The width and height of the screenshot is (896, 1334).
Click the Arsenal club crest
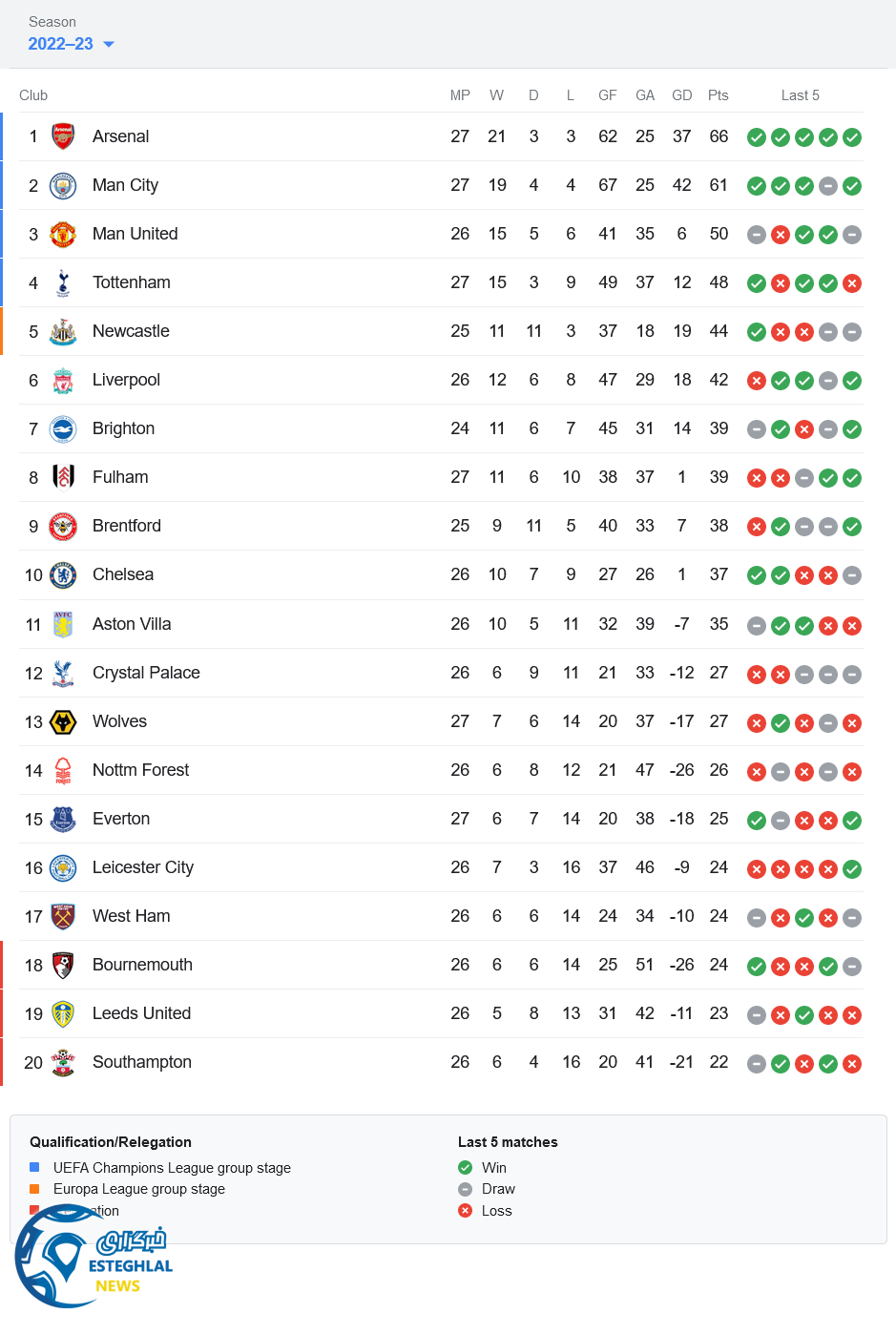pos(63,136)
